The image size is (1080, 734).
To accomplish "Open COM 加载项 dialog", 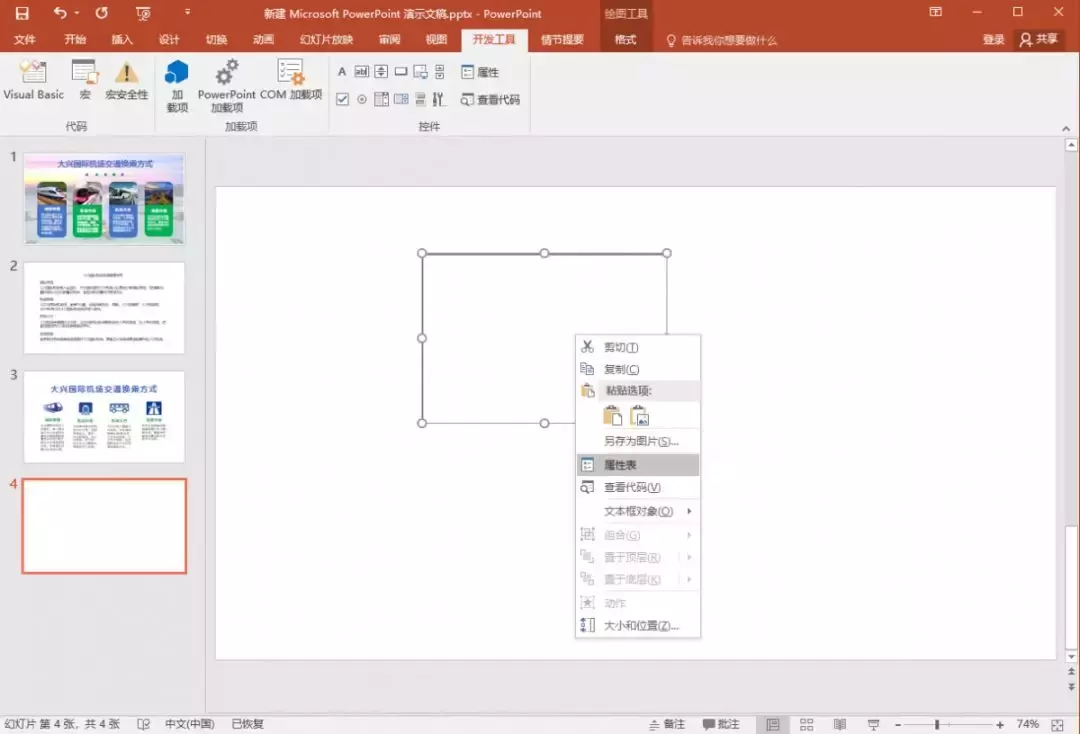I will point(291,81).
